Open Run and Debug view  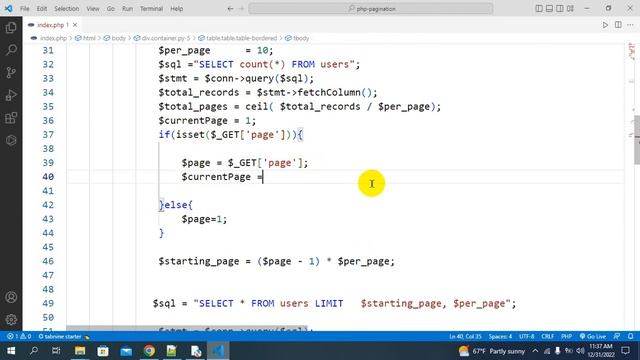[11, 95]
